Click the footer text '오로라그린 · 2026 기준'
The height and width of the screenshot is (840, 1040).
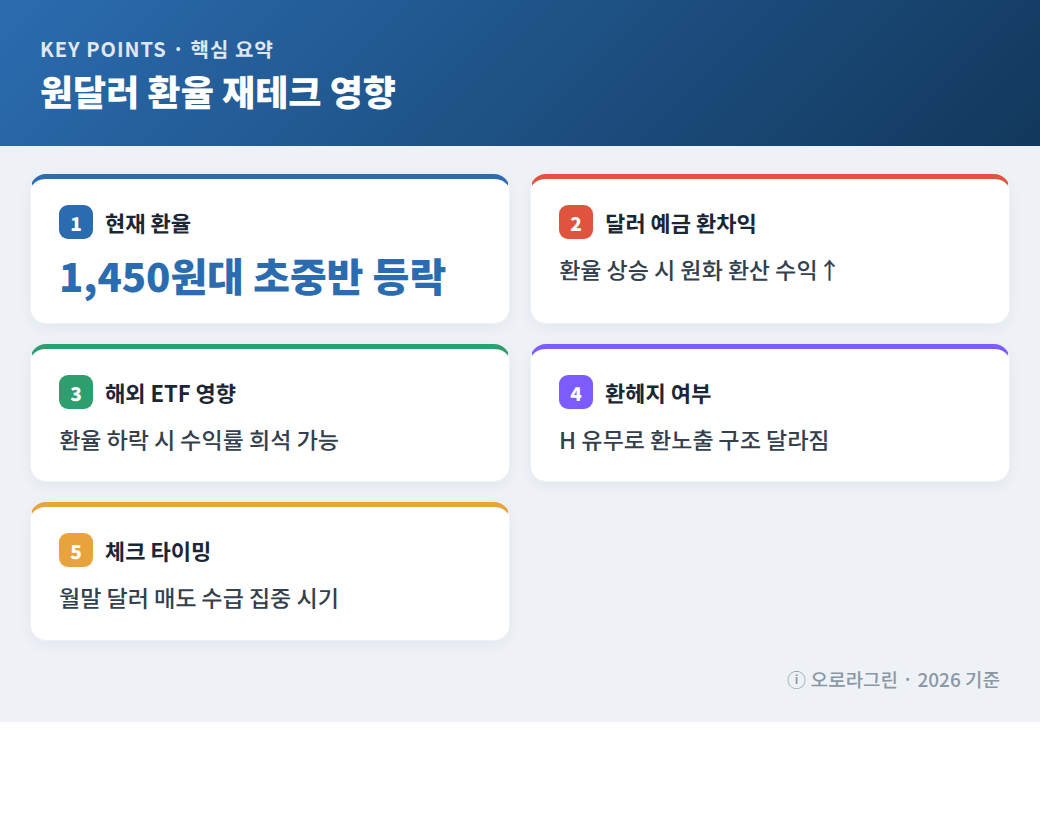click(x=905, y=680)
